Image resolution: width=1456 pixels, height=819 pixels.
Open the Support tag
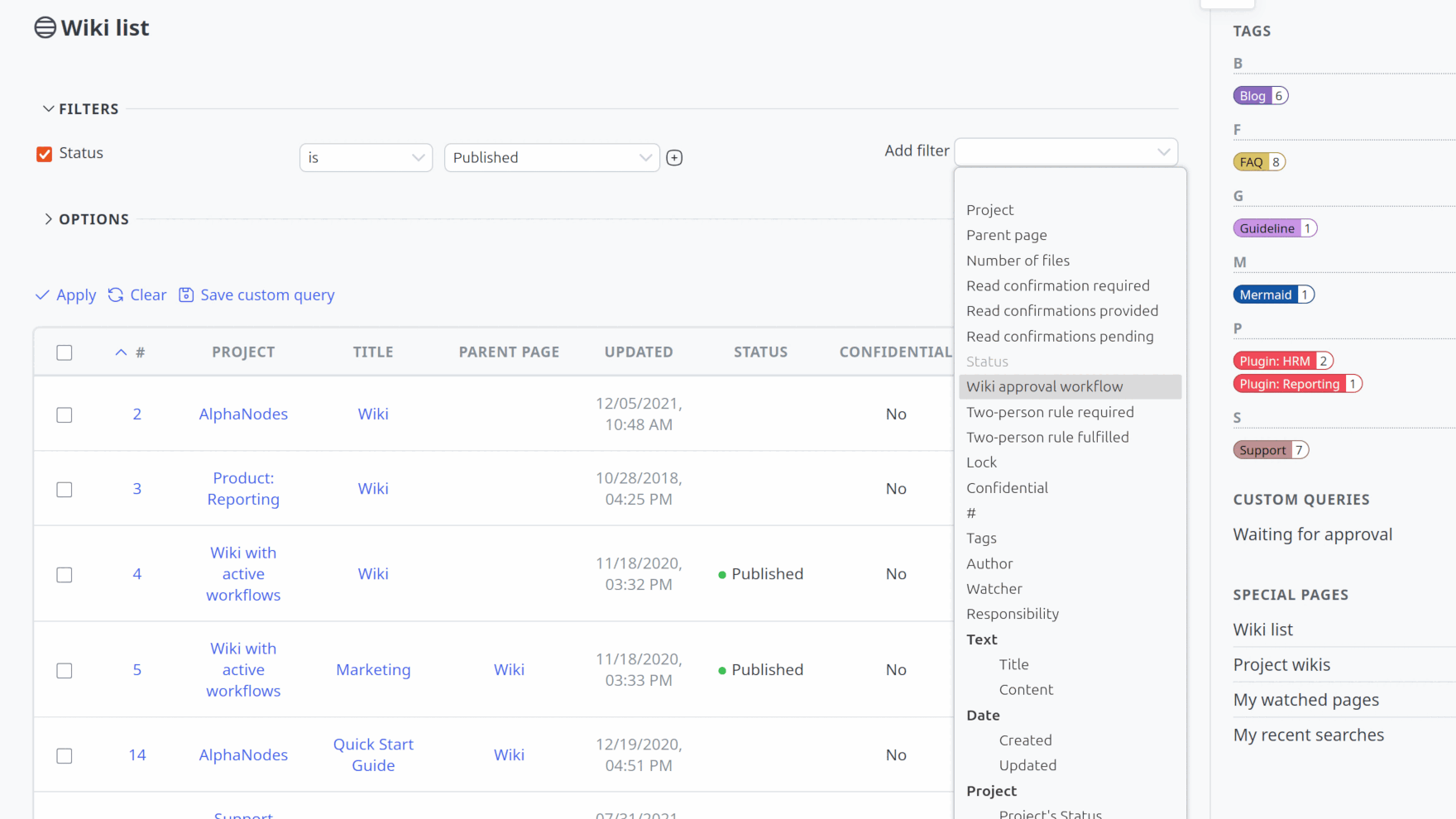click(x=1271, y=450)
